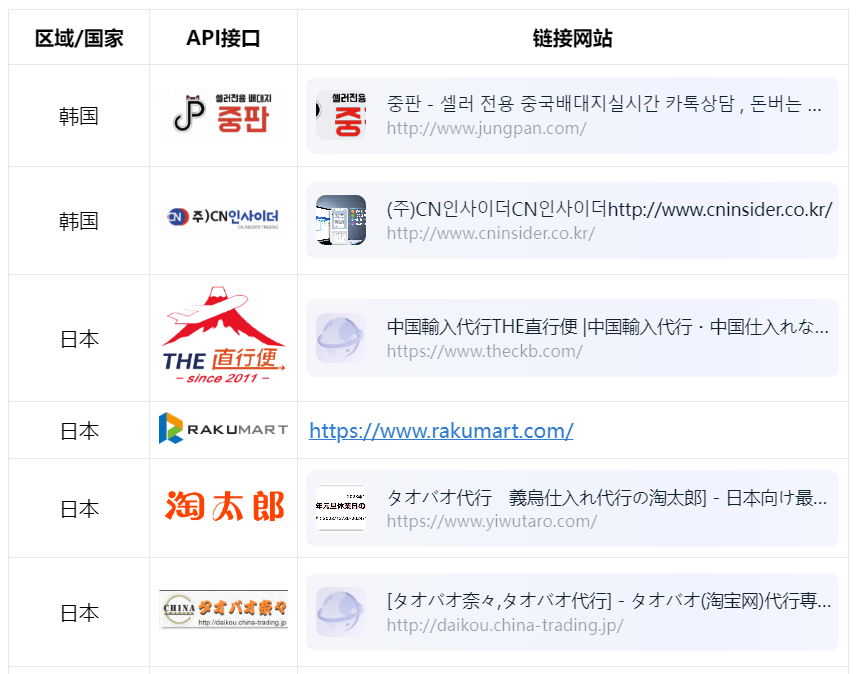
Task: Click globe icon on theckb.com card
Action: click(x=341, y=338)
